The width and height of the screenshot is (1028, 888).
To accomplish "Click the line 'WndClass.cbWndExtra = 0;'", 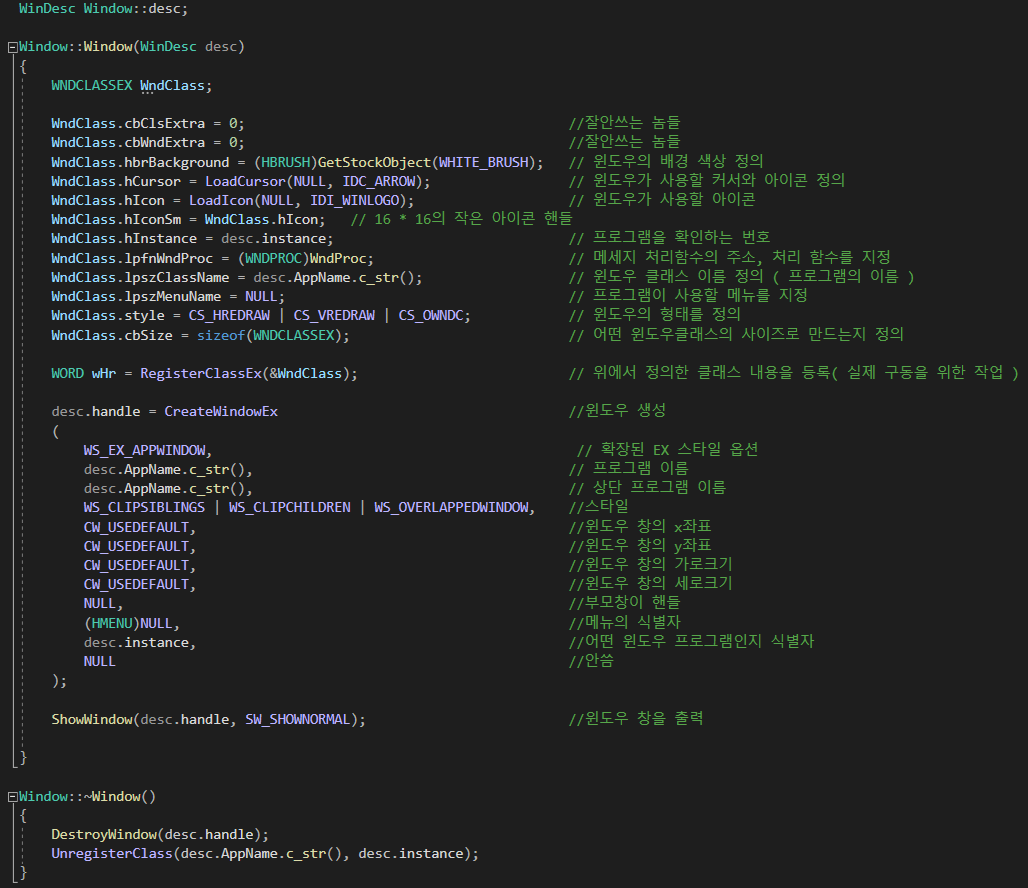I will pos(148,142).
